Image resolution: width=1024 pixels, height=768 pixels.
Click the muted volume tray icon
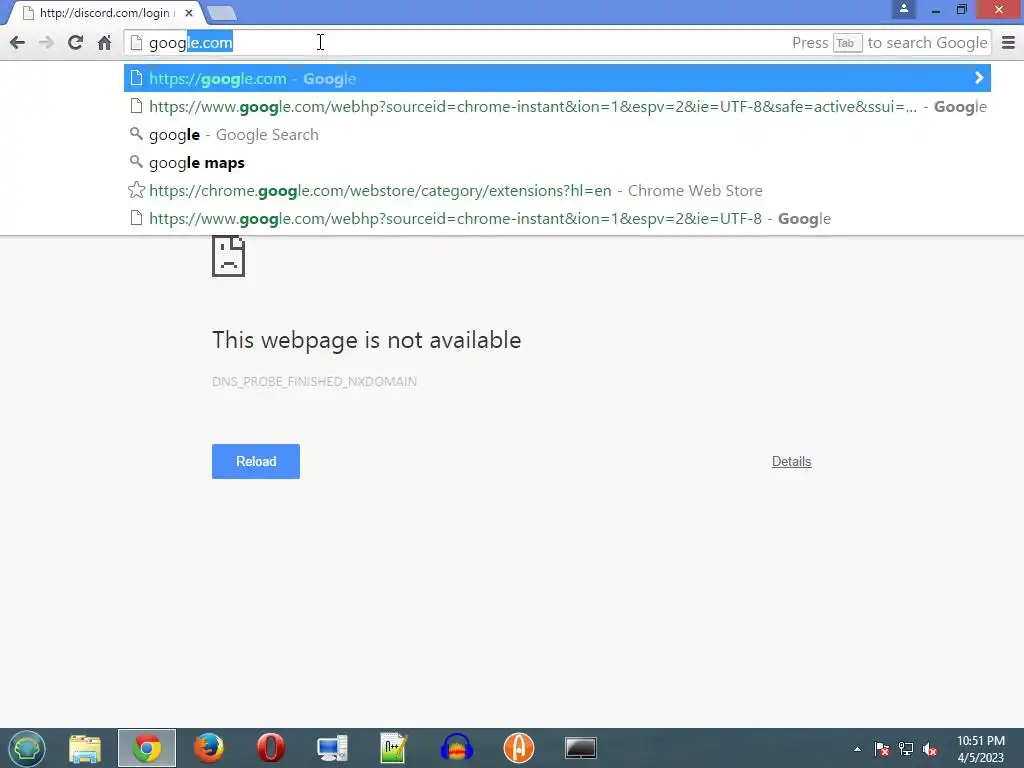pyautogui.click(x=930, y=749)
